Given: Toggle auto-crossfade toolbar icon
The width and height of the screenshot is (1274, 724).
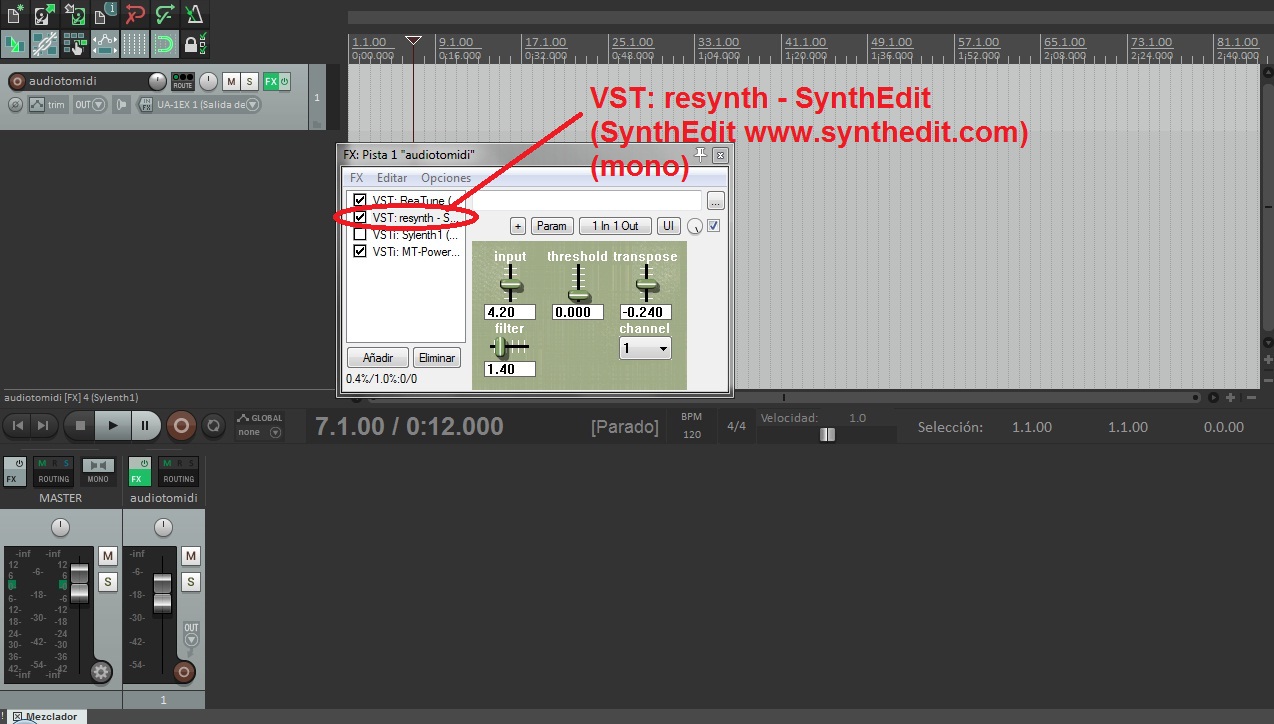Looking at the screenshot, I should click(13, 44).
